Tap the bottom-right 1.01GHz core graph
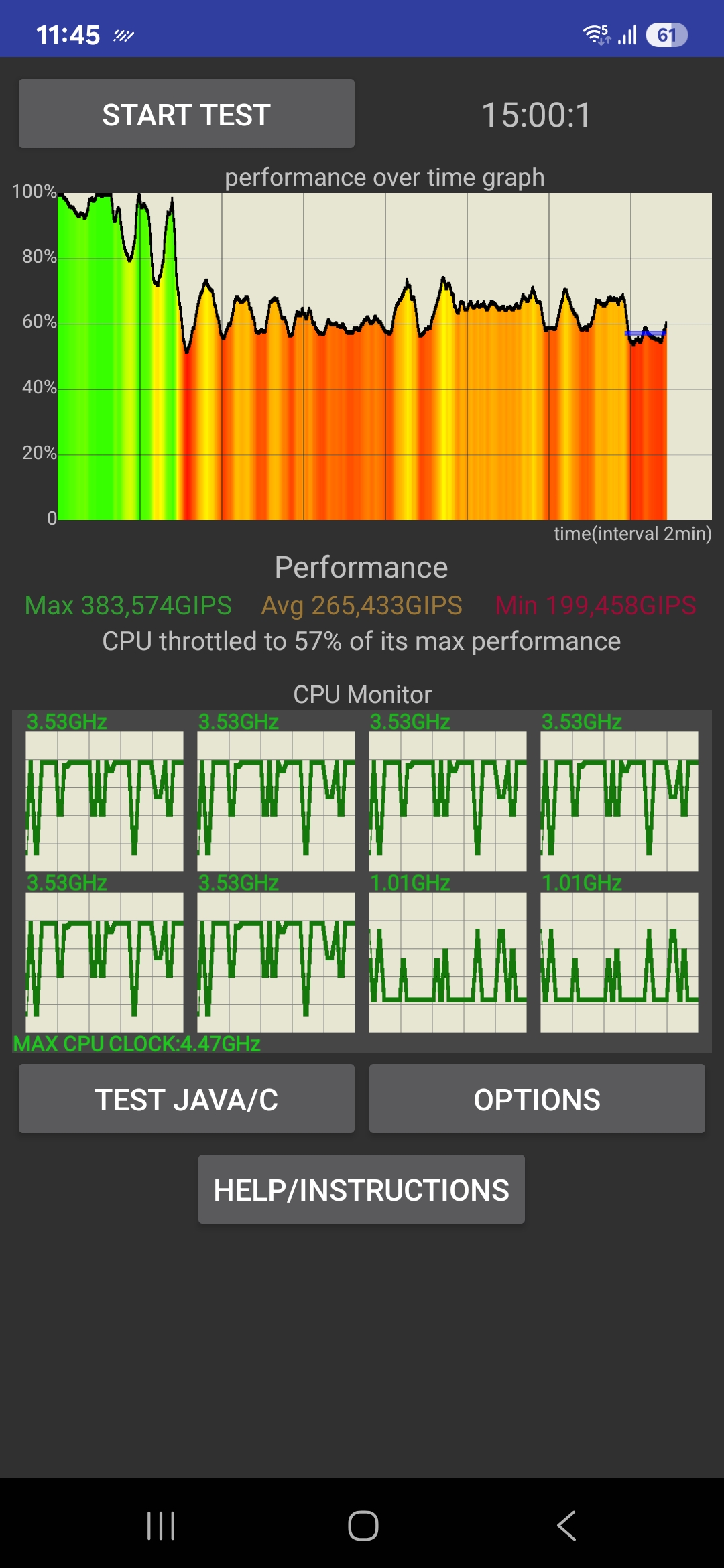This screenshot has width=724, height=1568. [619, 962]
